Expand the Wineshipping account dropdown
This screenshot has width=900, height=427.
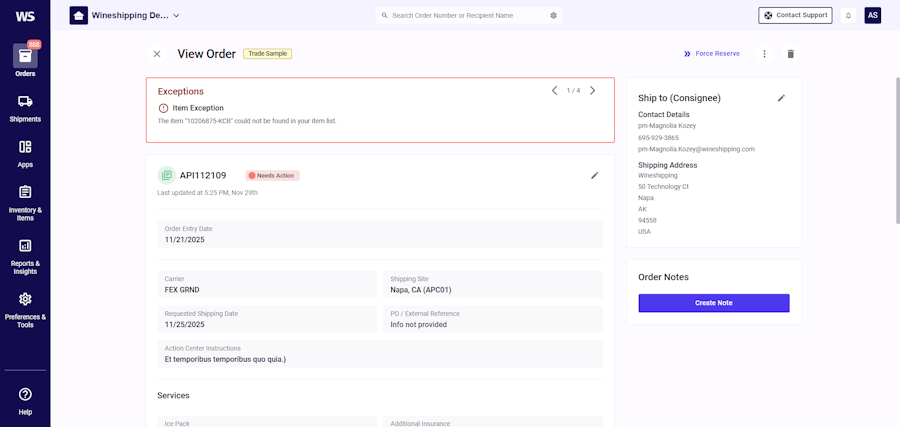(x=176, y=16)
